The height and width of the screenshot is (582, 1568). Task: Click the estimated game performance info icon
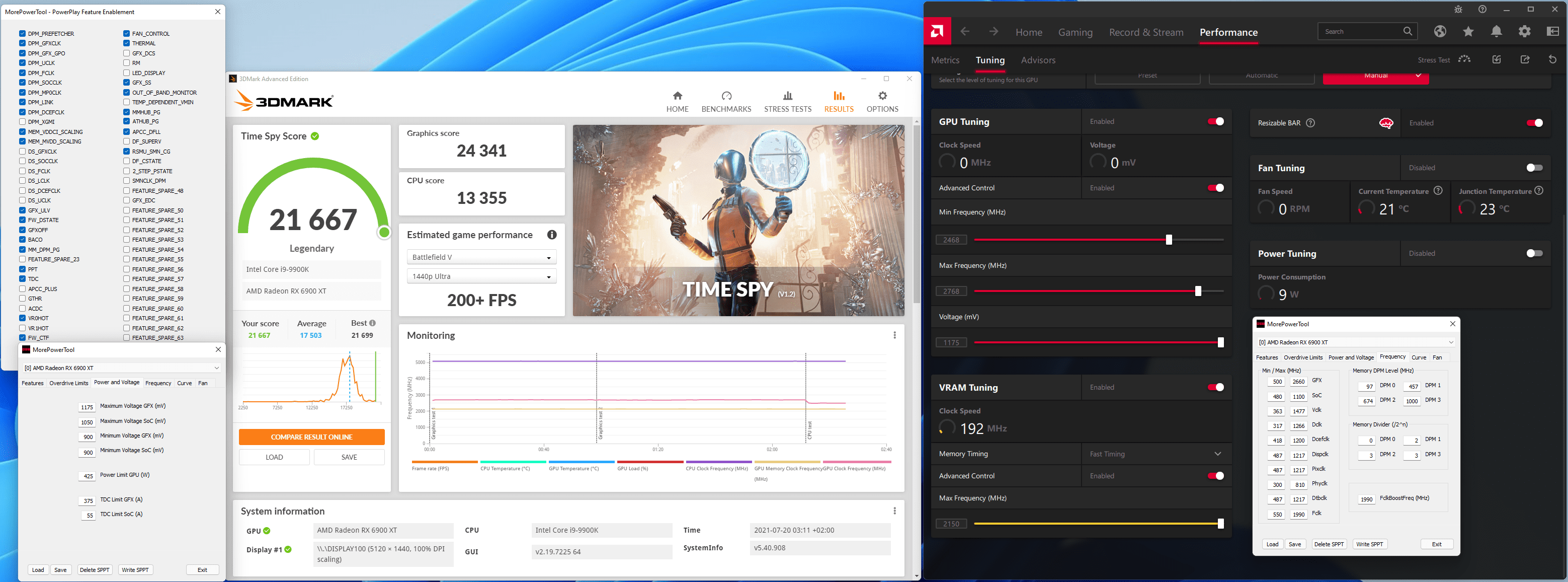tap(551, 235)
